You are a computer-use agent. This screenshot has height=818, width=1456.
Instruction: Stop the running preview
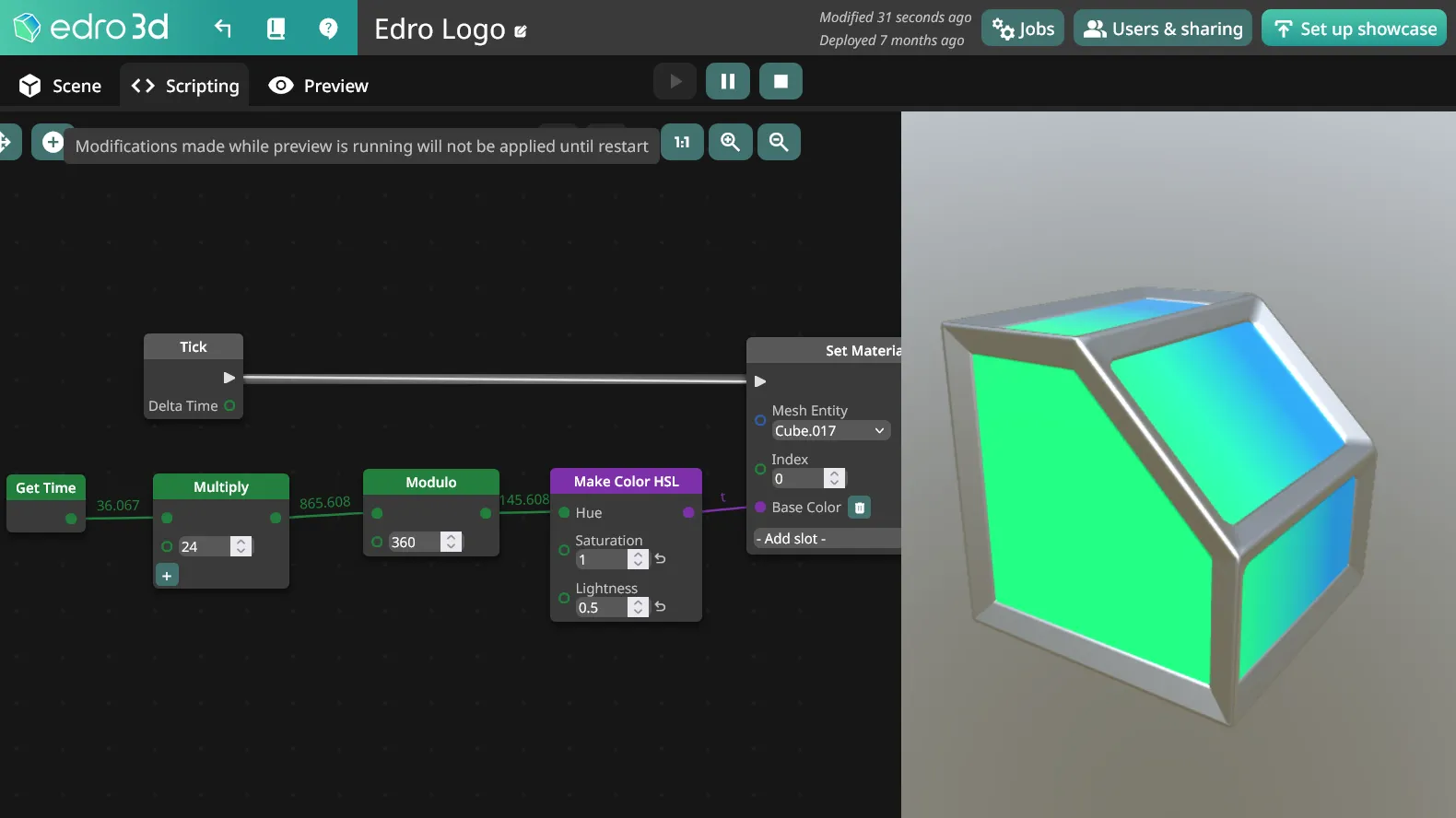point(781,81)
